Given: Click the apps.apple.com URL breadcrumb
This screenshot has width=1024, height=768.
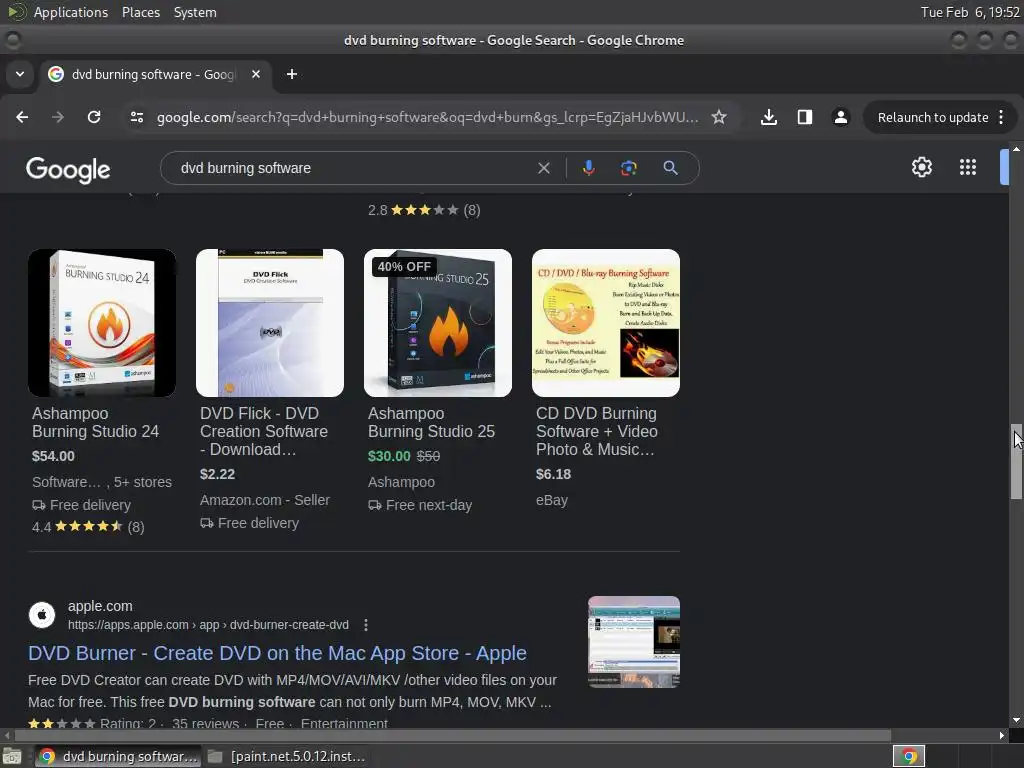Looking at the screenshot, I should [x=208, y=625].
